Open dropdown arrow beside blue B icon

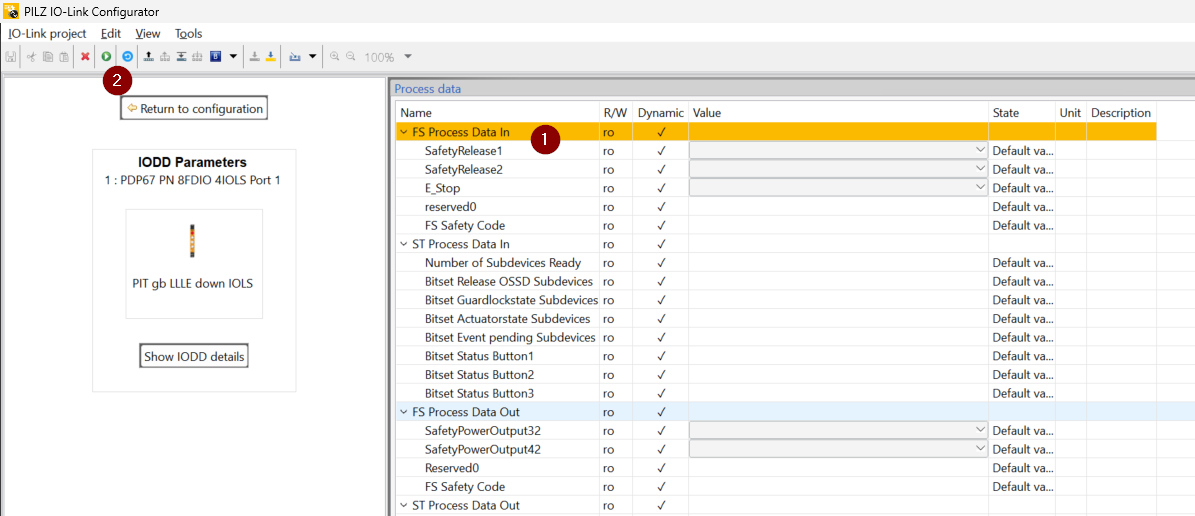click(233, 56)
